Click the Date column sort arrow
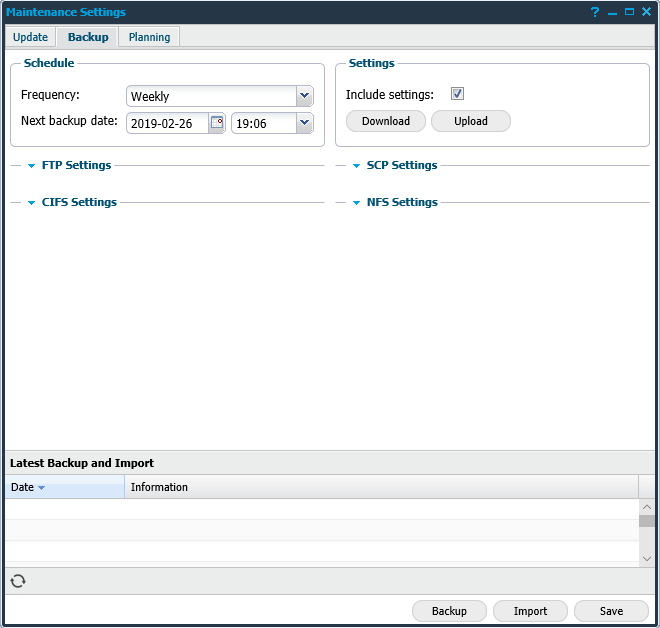Viewport: 660px width, 628px height. tap(42, 488)
